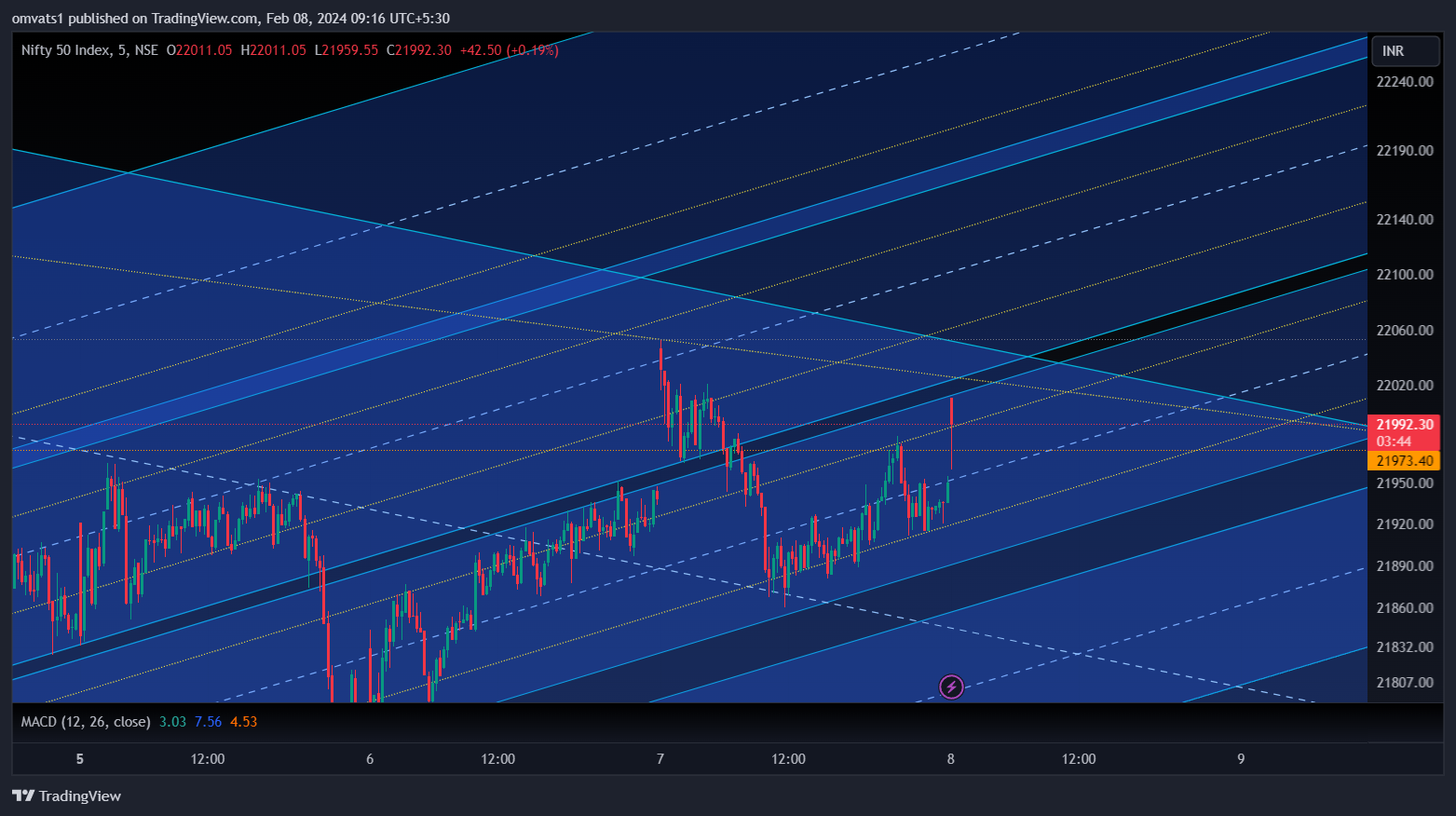The height and width of the screenshot is (816, 1456).
Task: Click the 22190.00 price axis label
Action: pos(1405,151)
